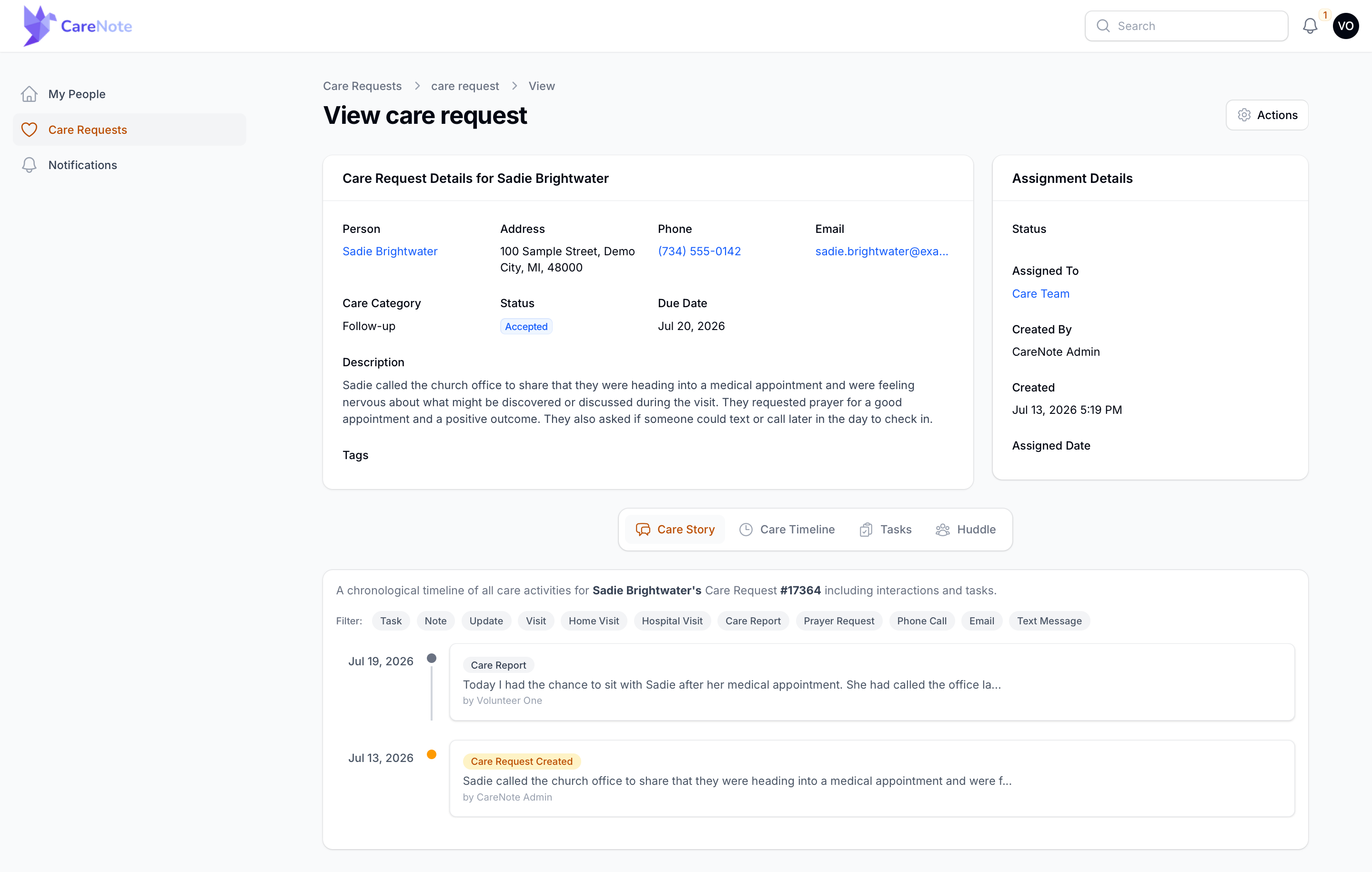Click the Assignment Details heading
The image size is (1372, 872).
point(1072,178)
